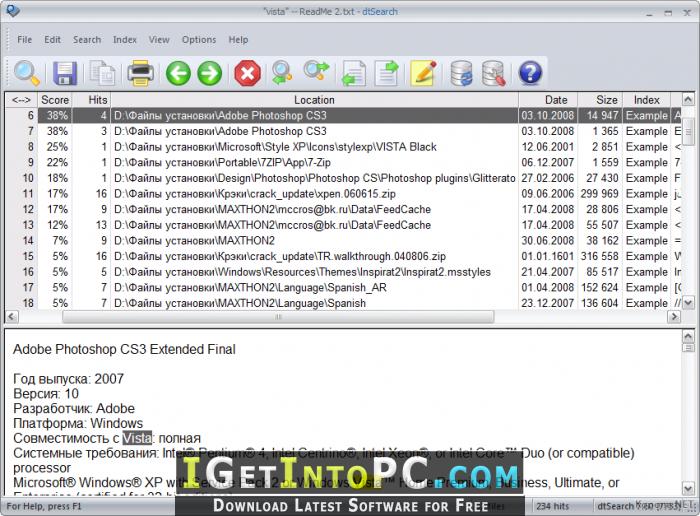Sort results by Index column header

tap(646, 100)
